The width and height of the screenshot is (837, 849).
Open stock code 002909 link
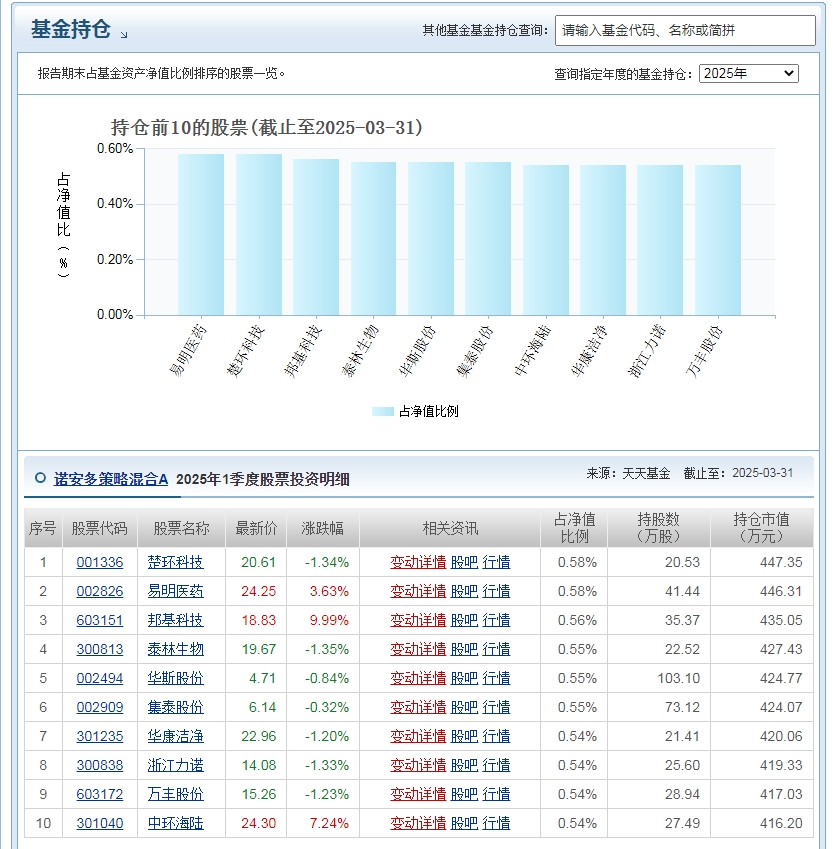[x=100, y=707]
